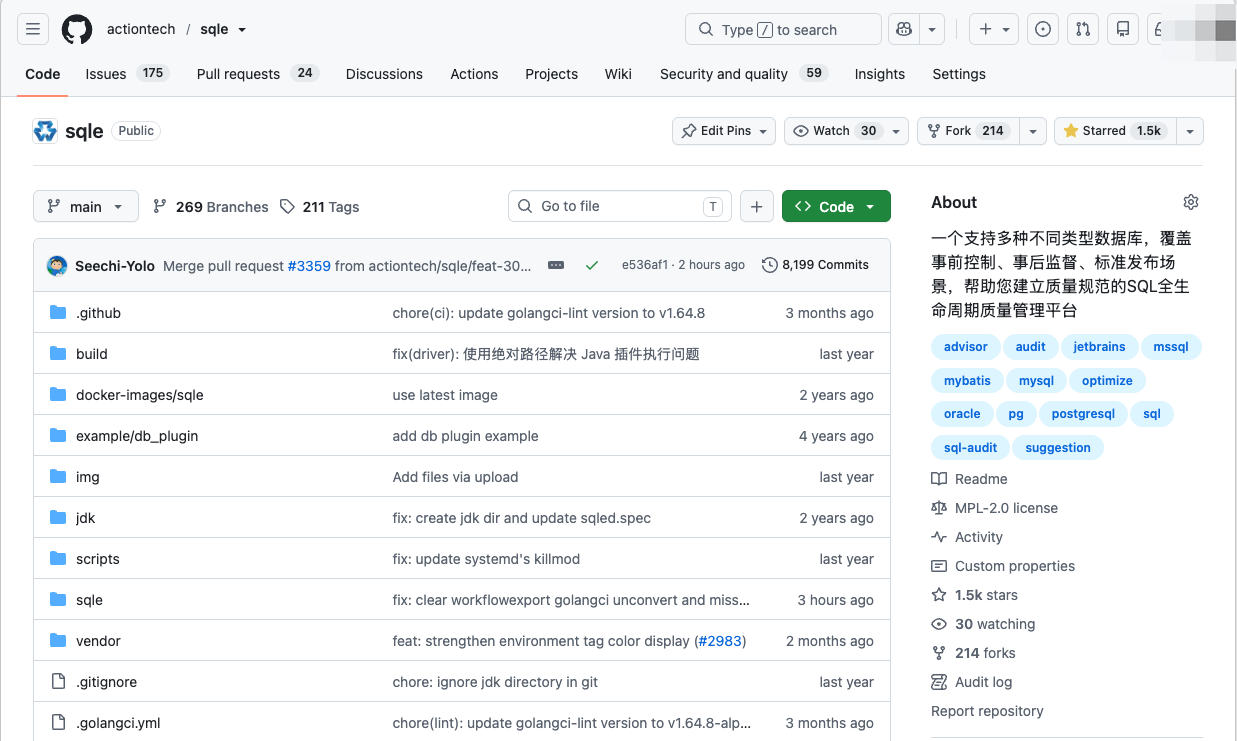Click the vendor folder icon

pos(58,641)
